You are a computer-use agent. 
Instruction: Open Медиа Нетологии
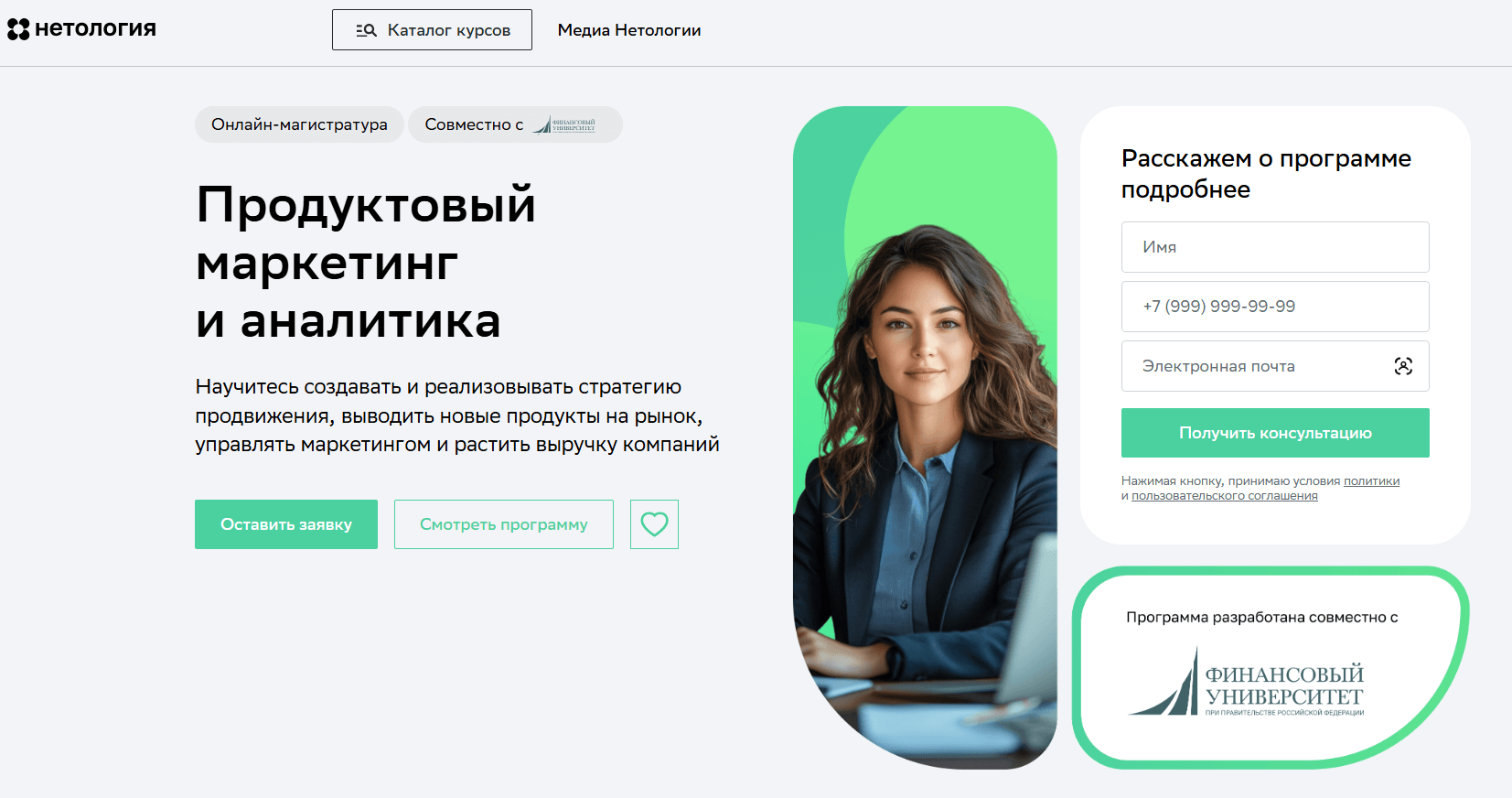click(x=629, y=30)
